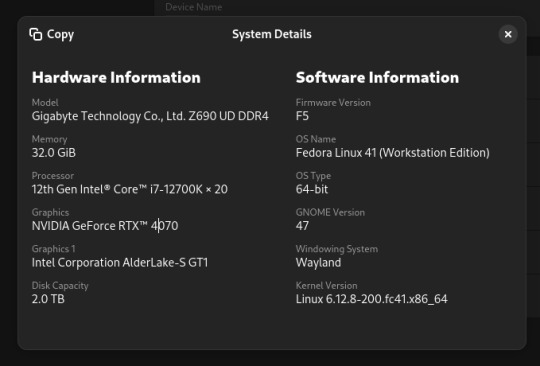Click the Graphics 1 label
The height and width of the screenshot is (366, 540).
pyautogui.click(x=53, y=249)
